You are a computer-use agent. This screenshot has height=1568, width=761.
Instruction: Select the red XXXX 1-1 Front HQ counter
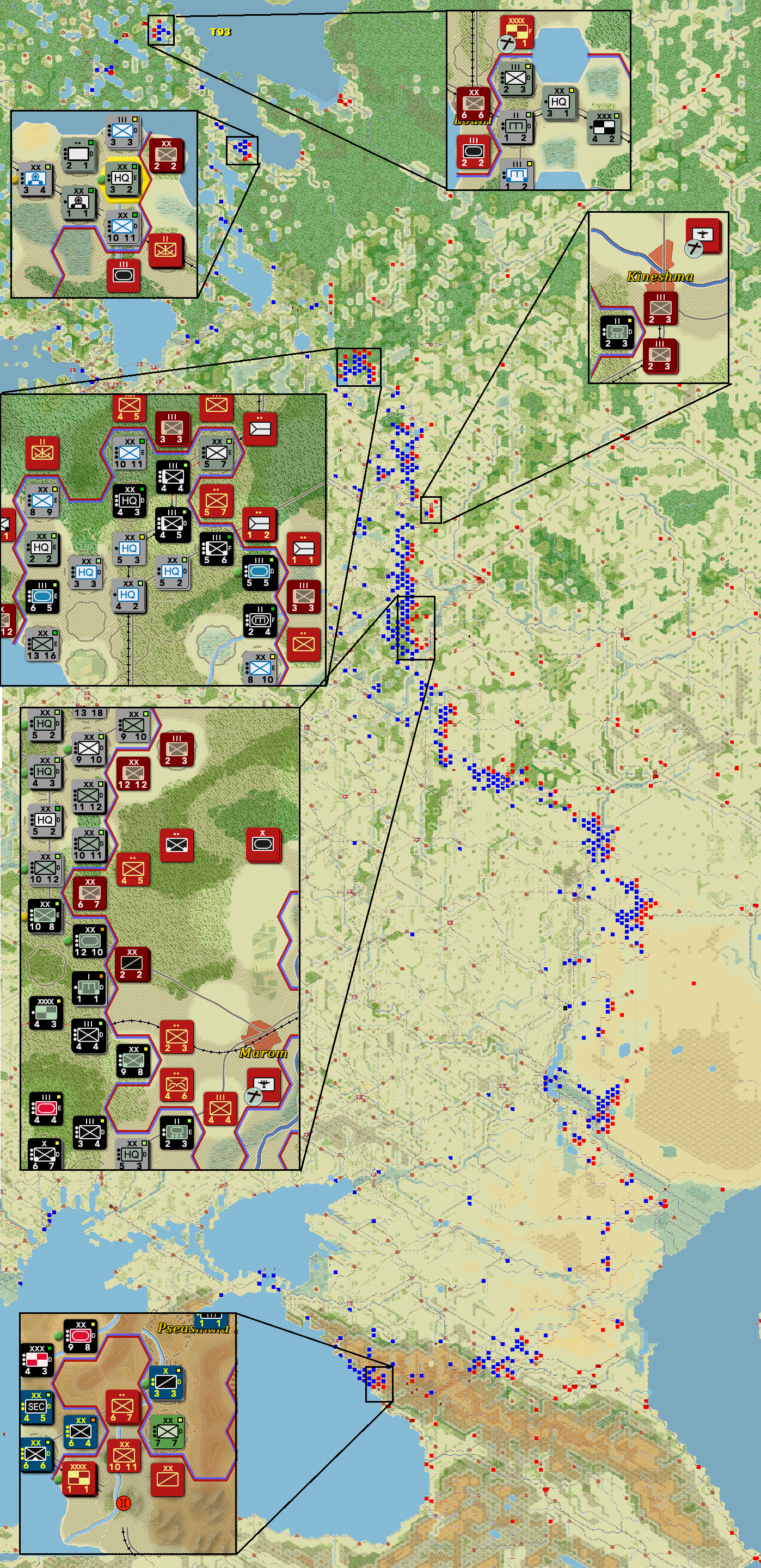78,1479
